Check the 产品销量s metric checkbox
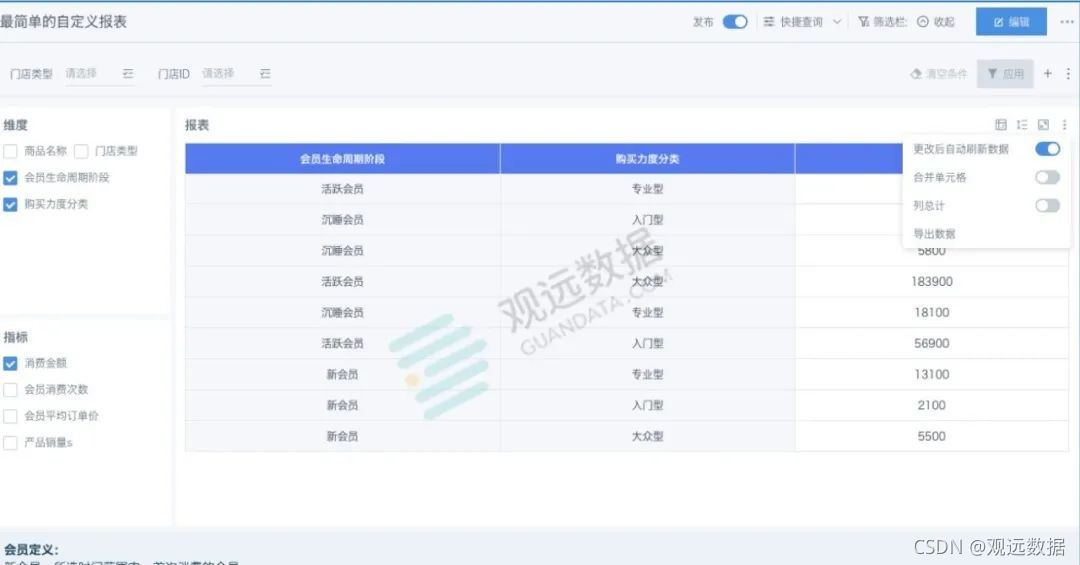The height and width of the screenshot is (565, 1080). [10, 442]
